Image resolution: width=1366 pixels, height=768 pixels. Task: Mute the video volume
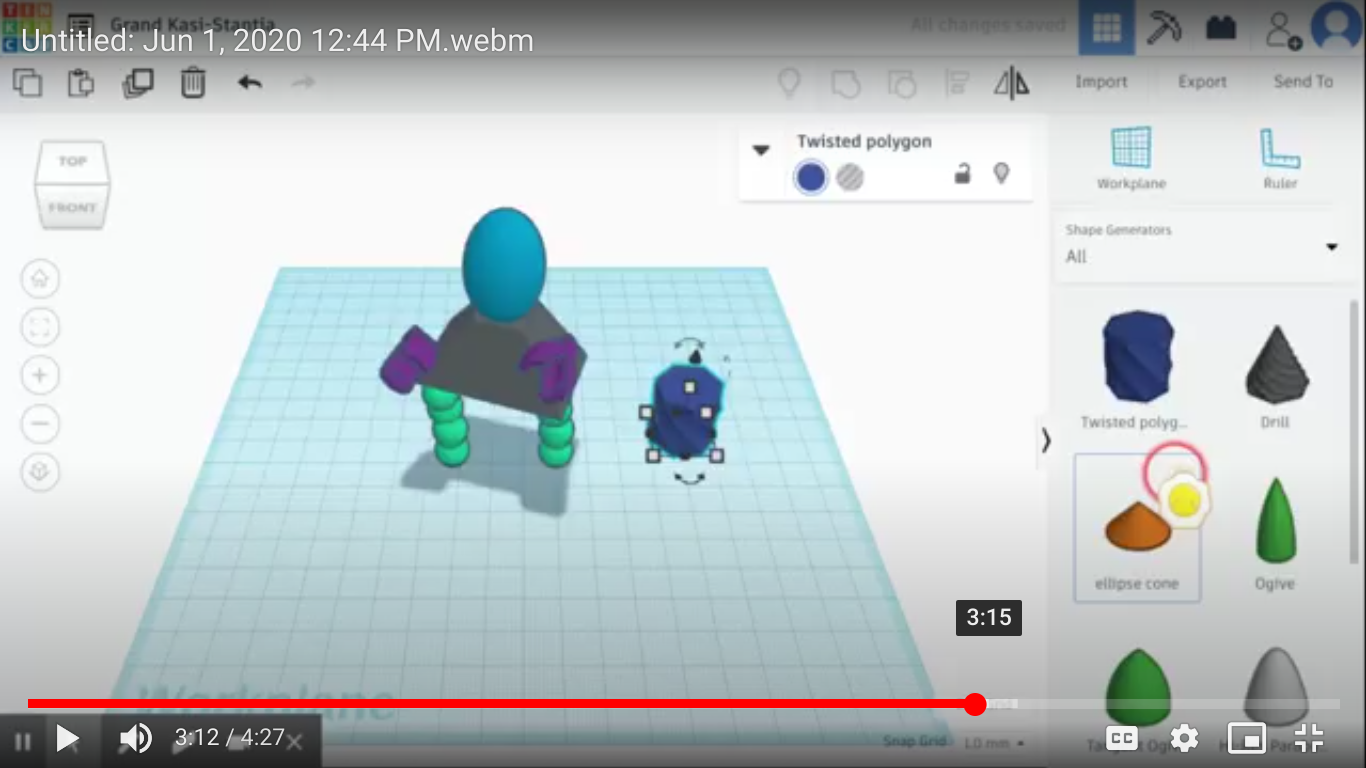pos(135,739)
